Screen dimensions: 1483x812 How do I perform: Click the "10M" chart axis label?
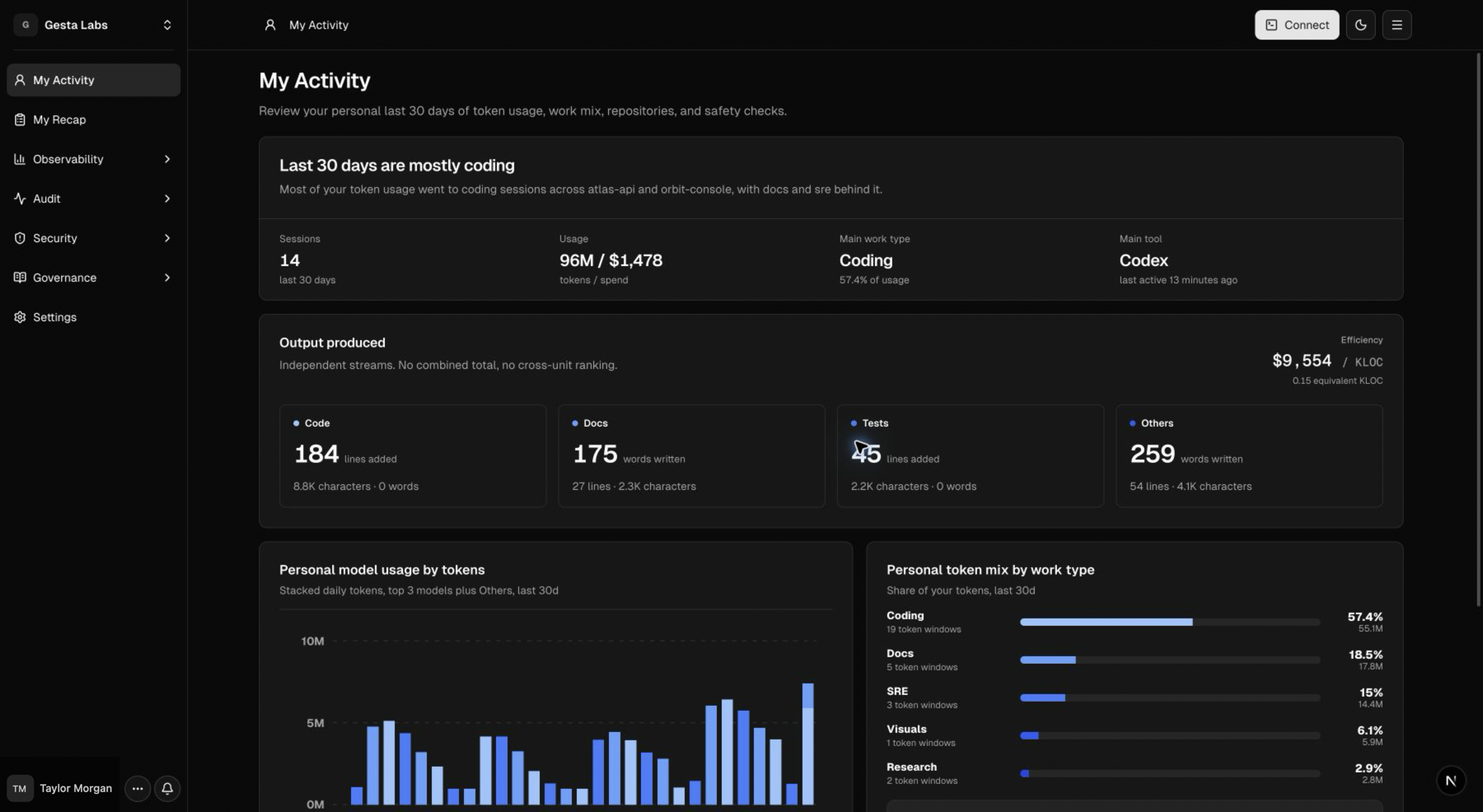(x=312, y=641)
